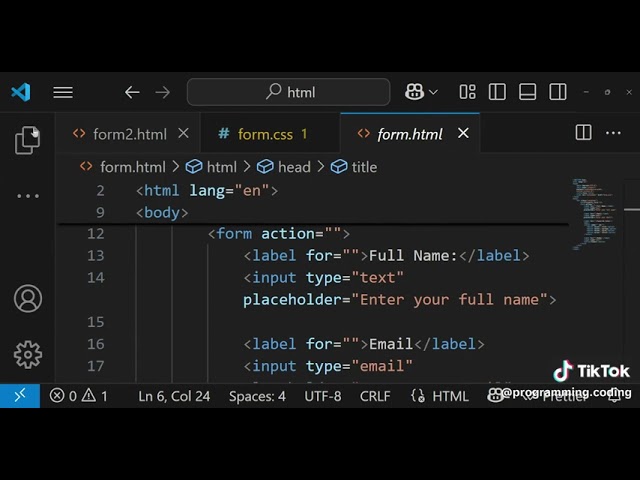Click the Full Name: label text

click(413, 256)
